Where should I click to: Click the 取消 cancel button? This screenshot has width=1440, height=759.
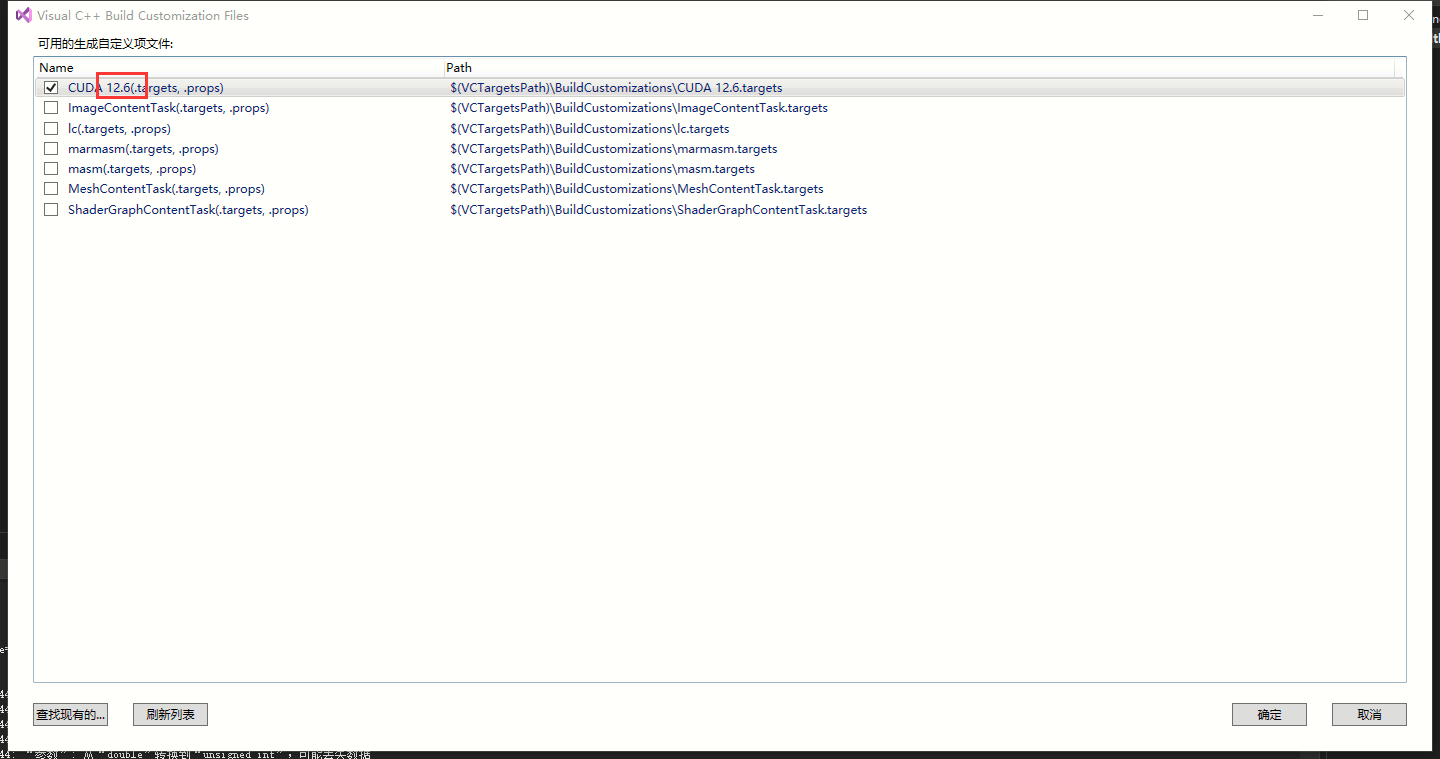(1368, 714)
